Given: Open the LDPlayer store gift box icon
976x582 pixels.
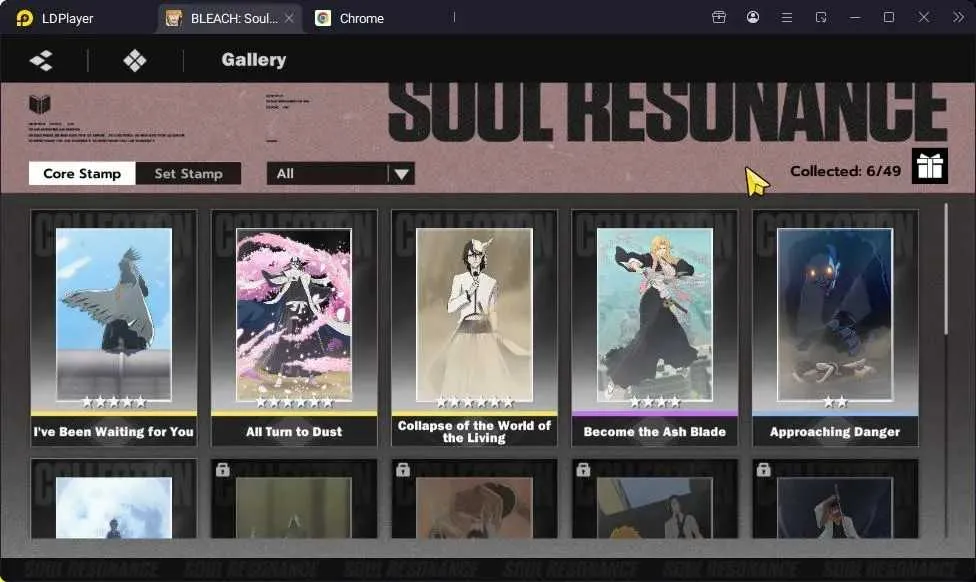Looking at the screenshot, I should pos(719,17).
